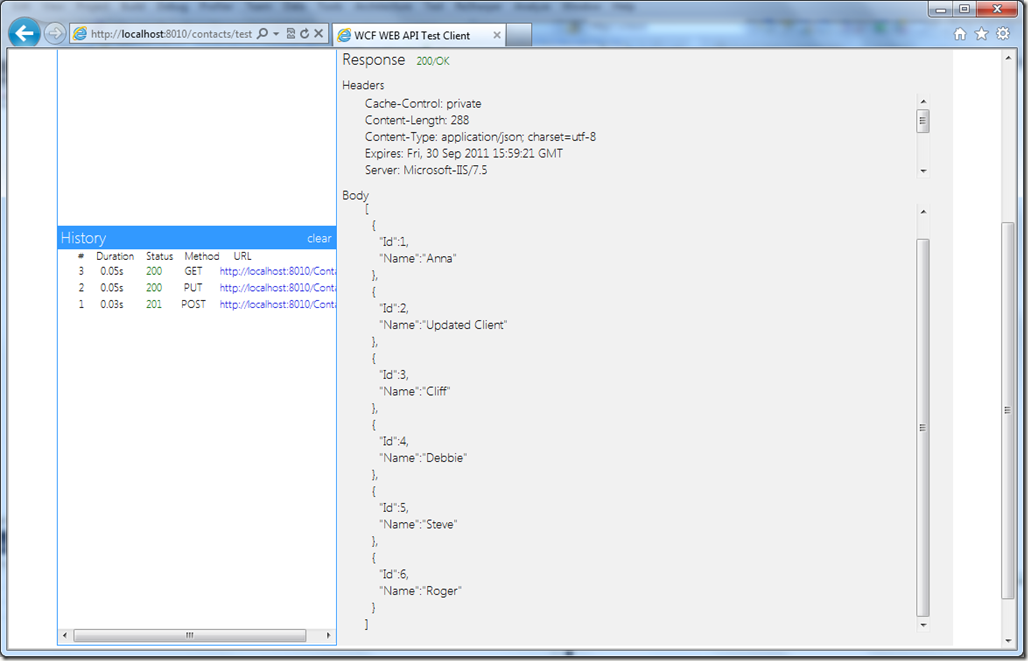Click the Expires header line
Screen dimensions: 1028x661
(x=464, y=153)
